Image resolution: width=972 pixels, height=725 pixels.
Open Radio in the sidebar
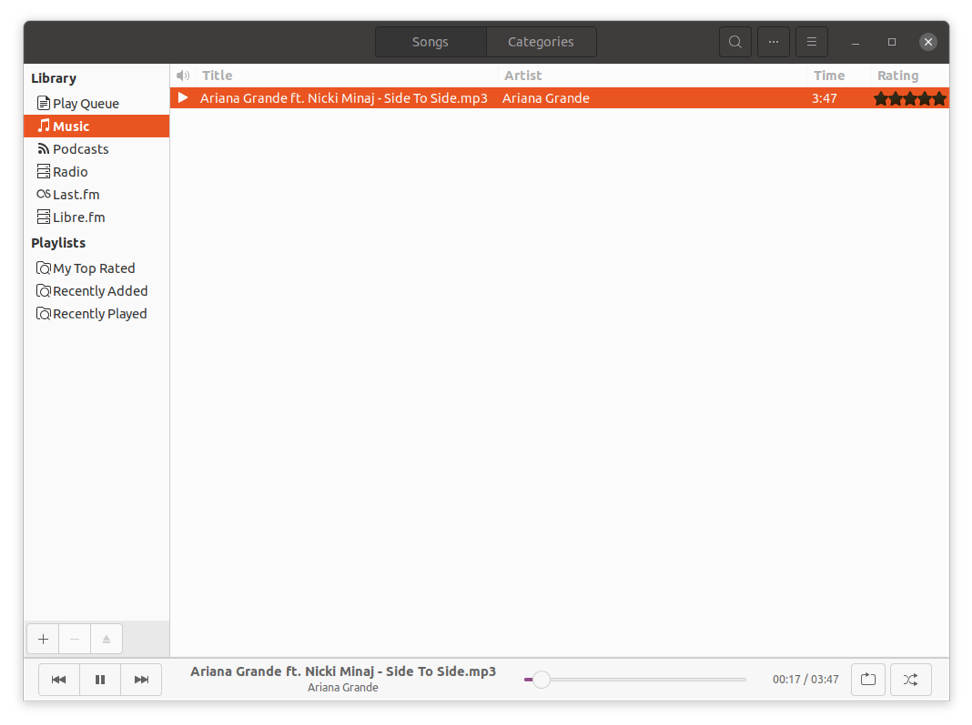pyautogui.click(x=97, y=172)
